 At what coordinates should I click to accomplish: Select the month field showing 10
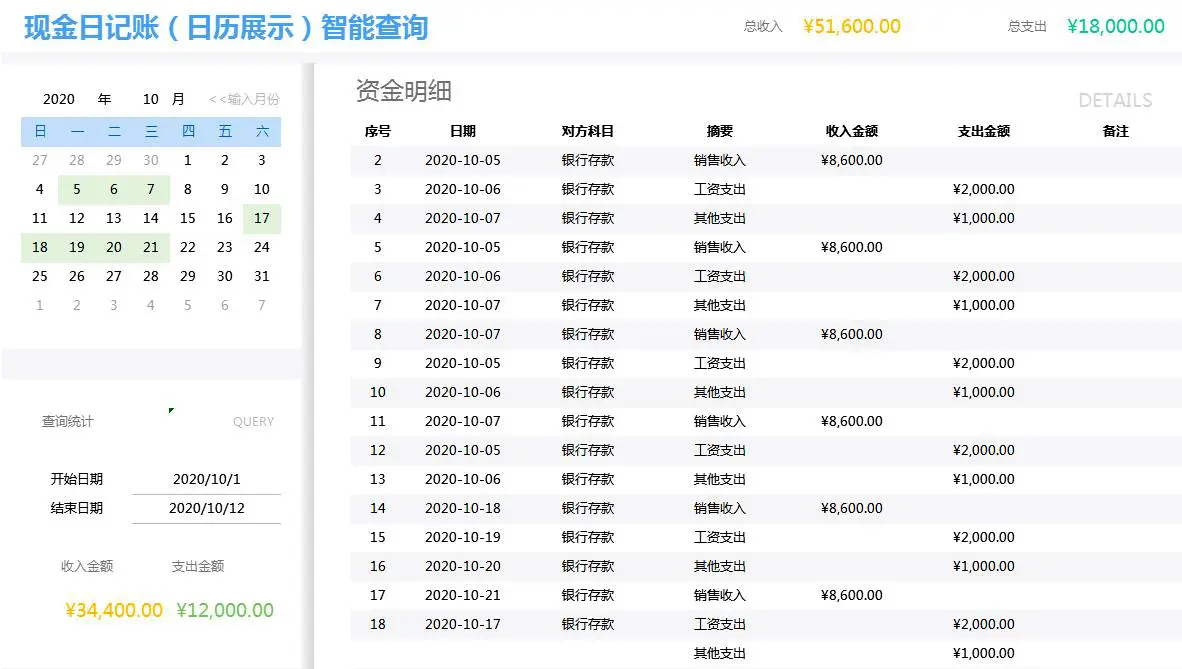(151, 99)
